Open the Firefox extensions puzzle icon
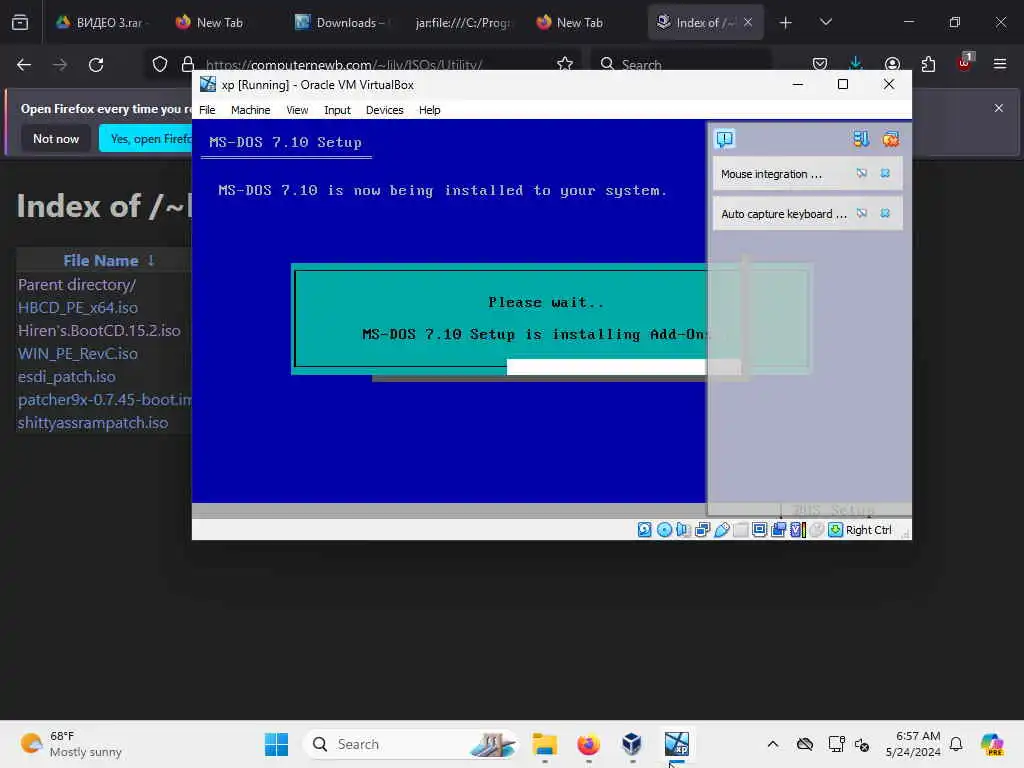The height and width of the screenshot is (768, 1024). pyautogui.click(x=928, y=64)
